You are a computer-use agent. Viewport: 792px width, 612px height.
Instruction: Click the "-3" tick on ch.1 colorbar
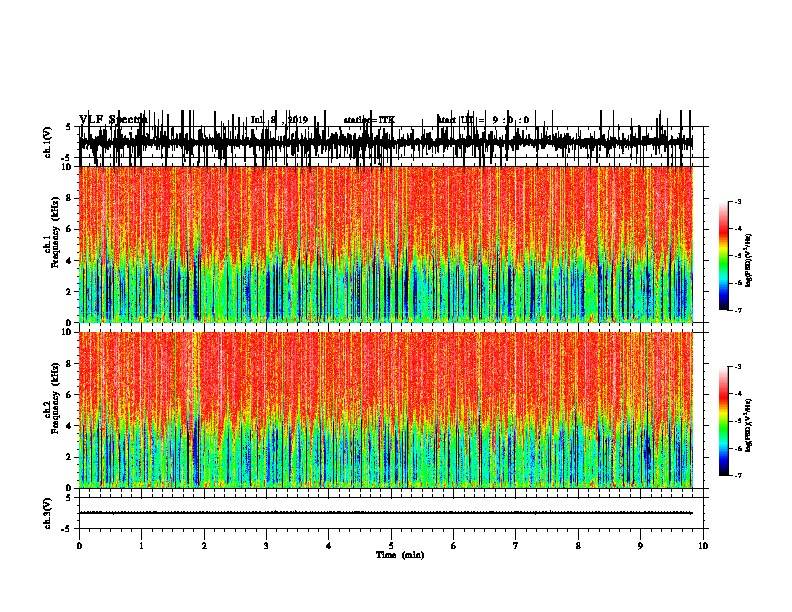pyautogui.click(x=737, y=201)
